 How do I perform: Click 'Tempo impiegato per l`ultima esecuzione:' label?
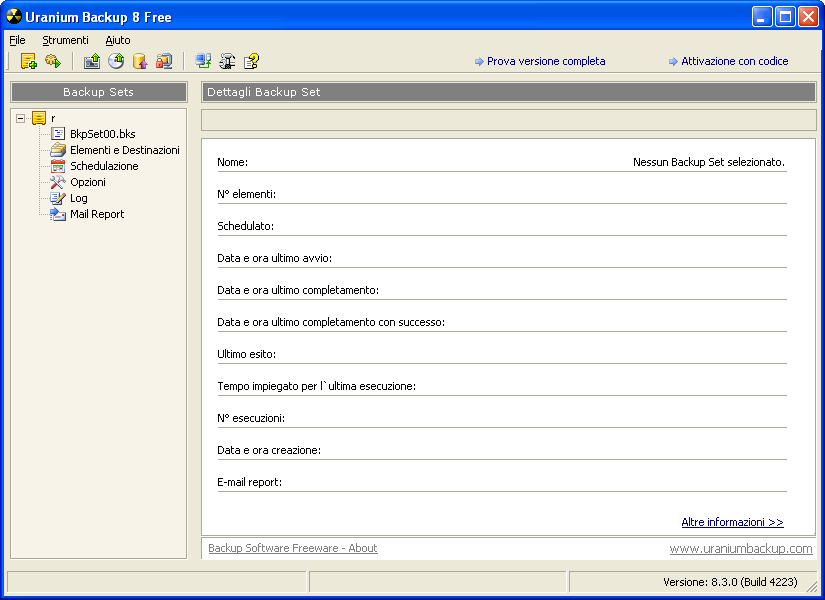point(316,386)
